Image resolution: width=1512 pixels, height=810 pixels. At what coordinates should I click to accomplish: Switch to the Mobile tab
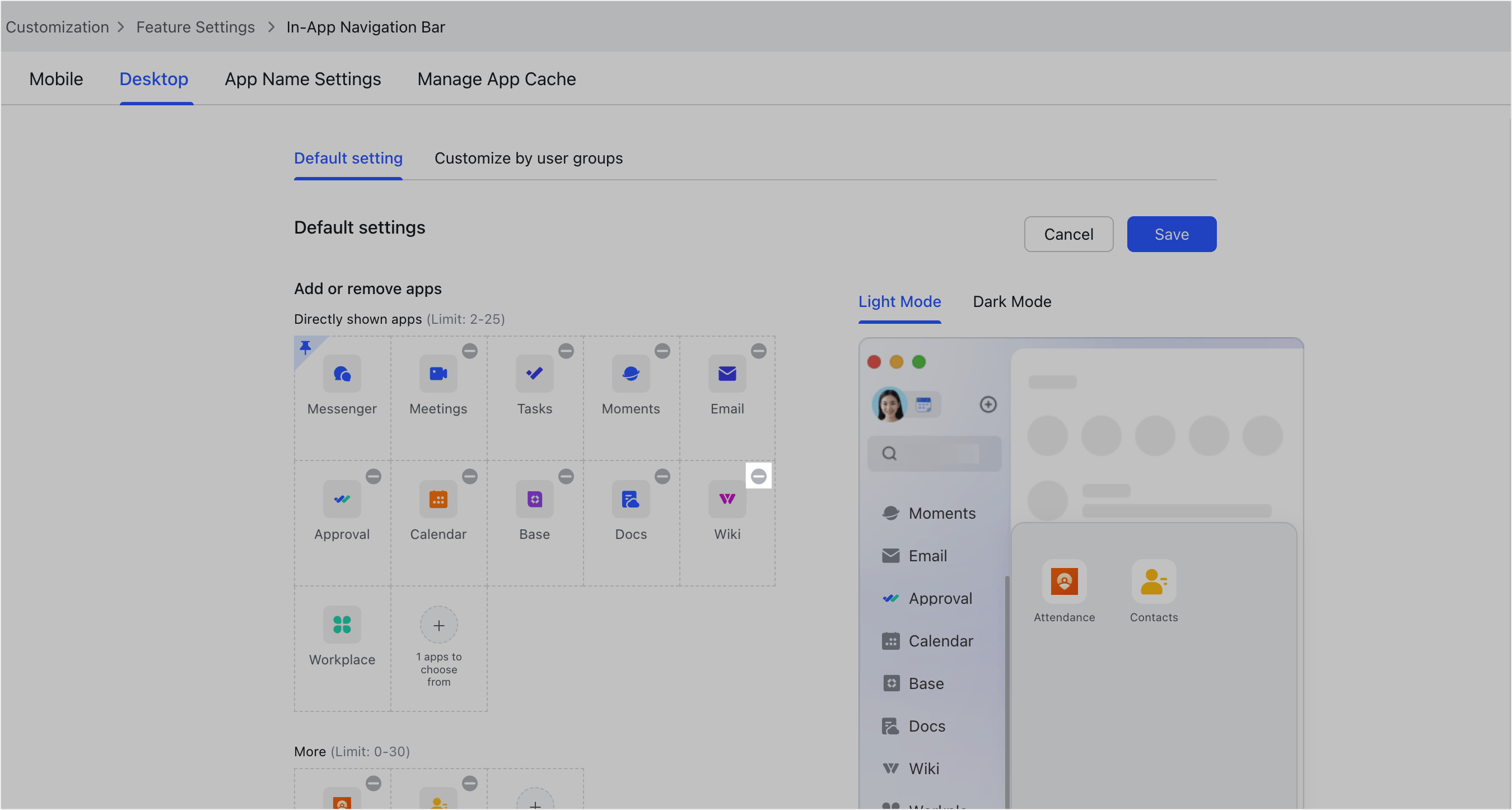pyautogui.click(x=56, y=78)
